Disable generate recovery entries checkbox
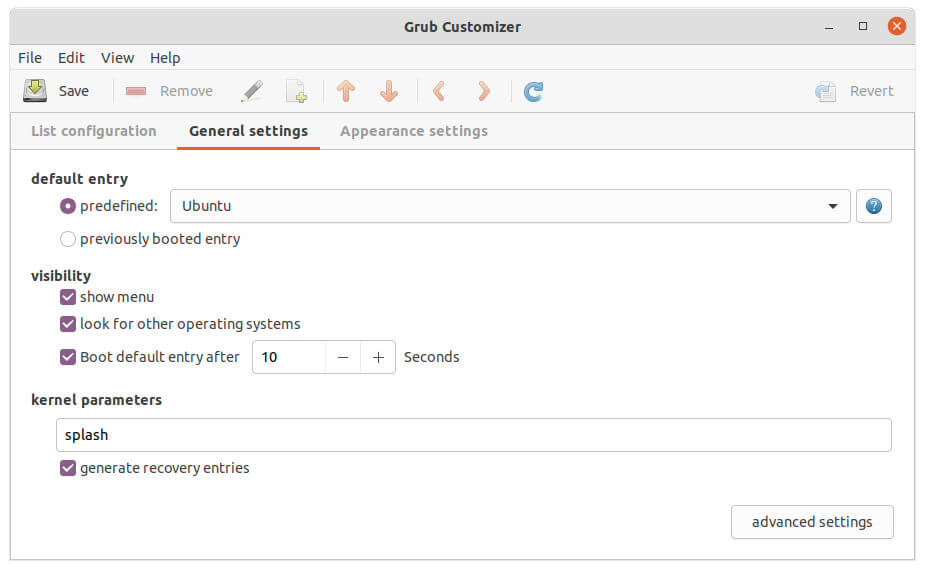Viewport: 925px width, 570px height. 68,468
